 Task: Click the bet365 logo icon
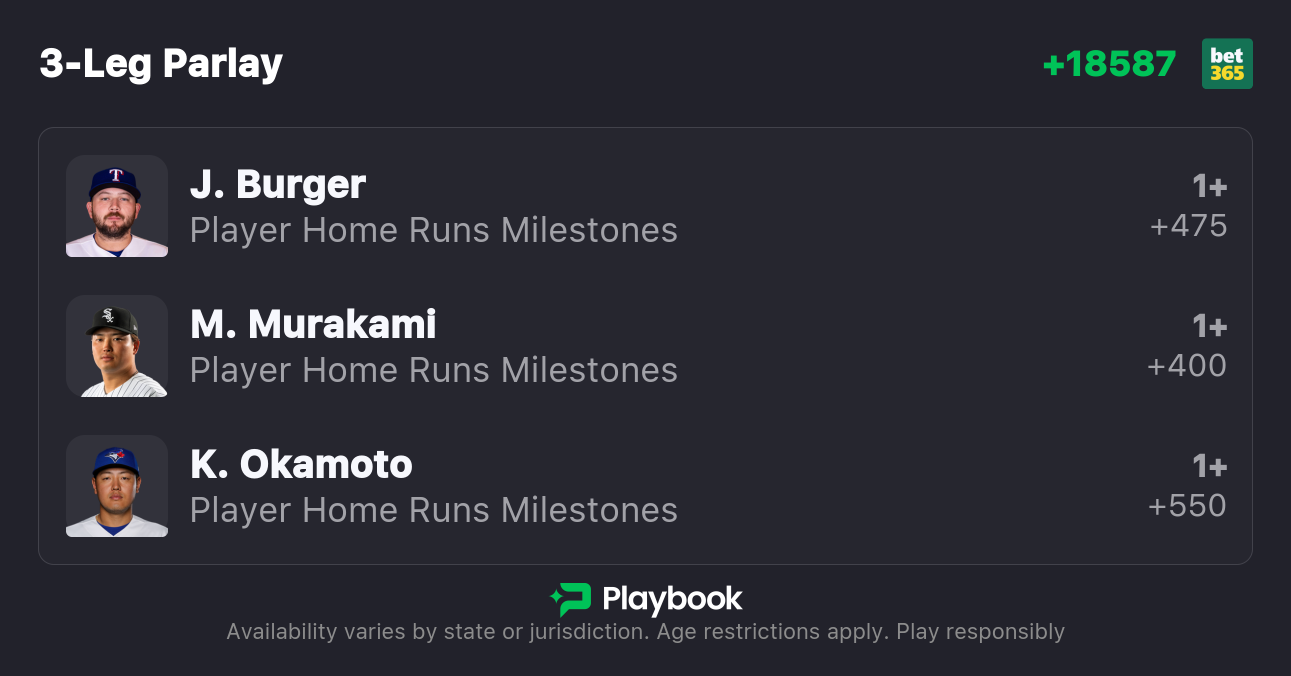point(1227,64)
